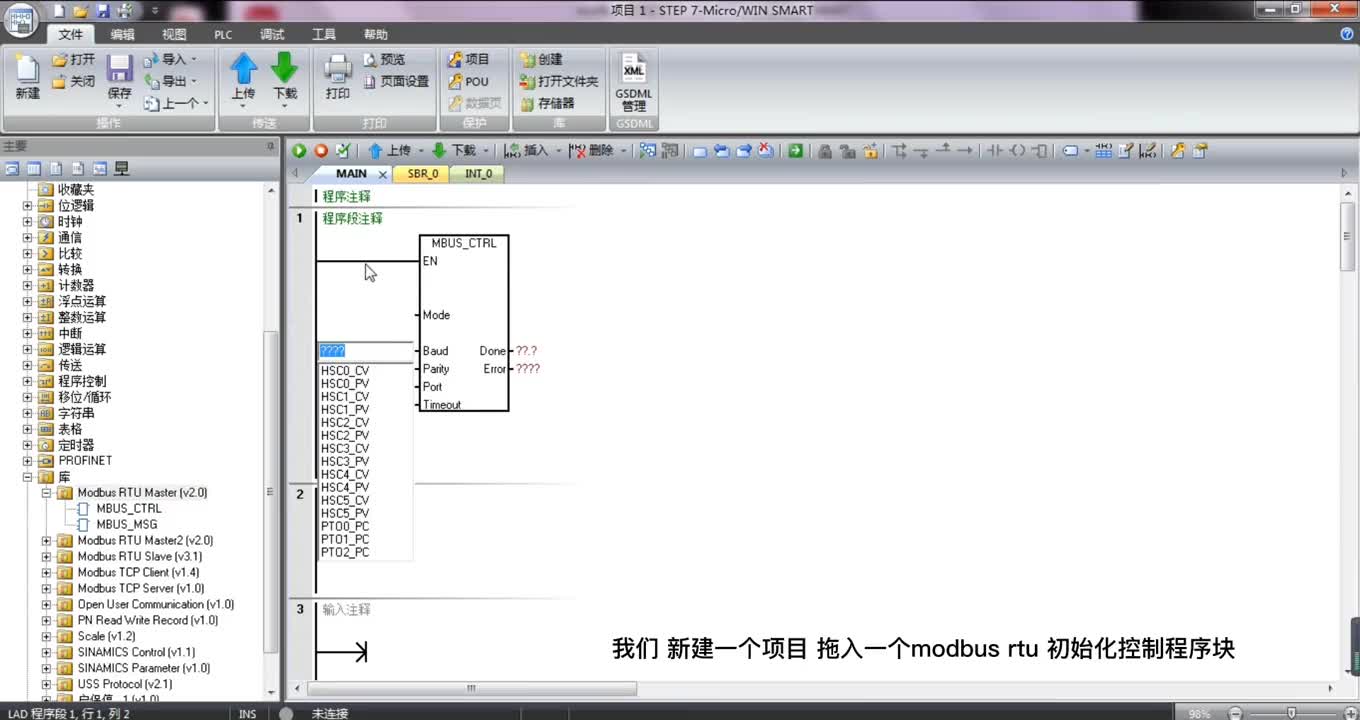
Task: Expand the 计数器 tree folder
Action: [28, 286]
